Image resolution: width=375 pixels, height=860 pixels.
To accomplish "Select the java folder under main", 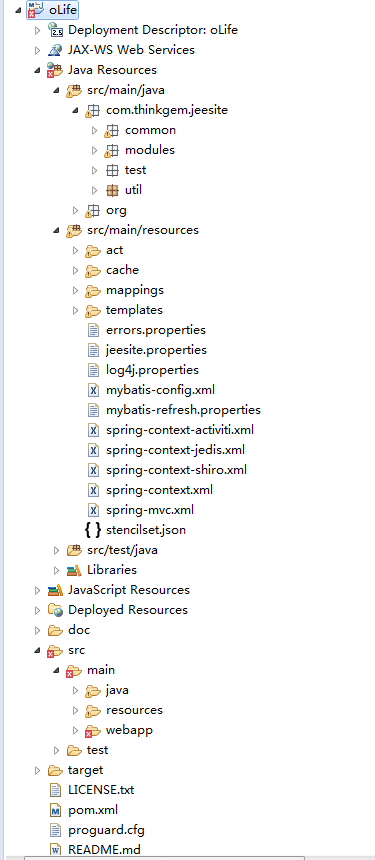I will click(x=117, y=691).
